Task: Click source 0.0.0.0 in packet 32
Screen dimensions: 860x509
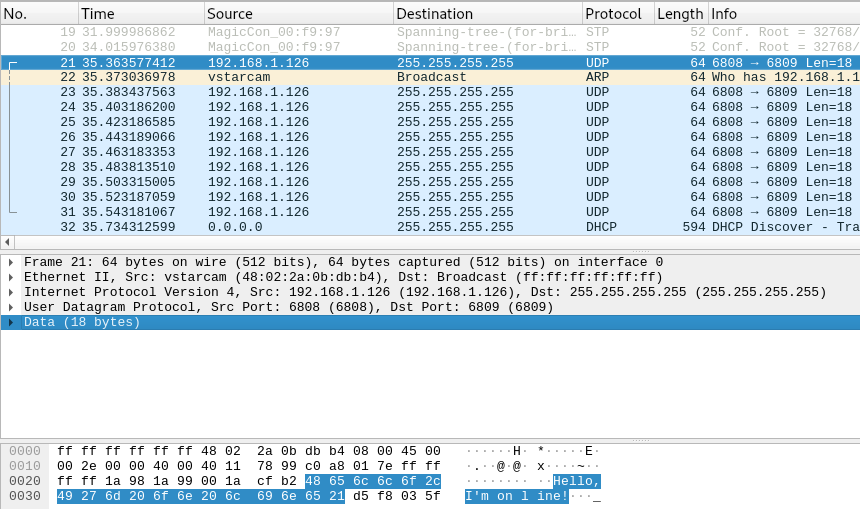Action: tap(235, 227)
